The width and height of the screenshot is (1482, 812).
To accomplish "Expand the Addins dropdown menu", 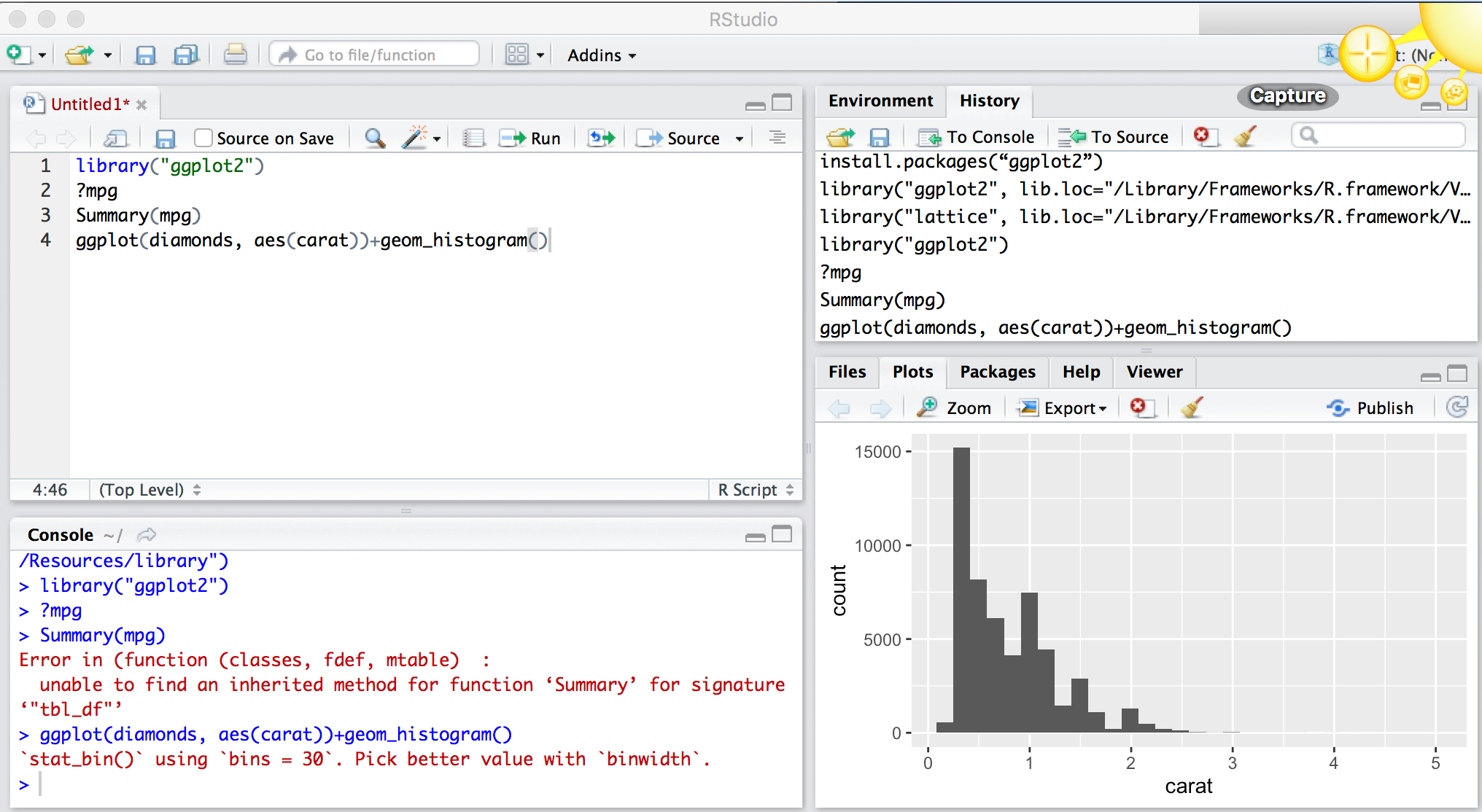I will coord(601,55).
